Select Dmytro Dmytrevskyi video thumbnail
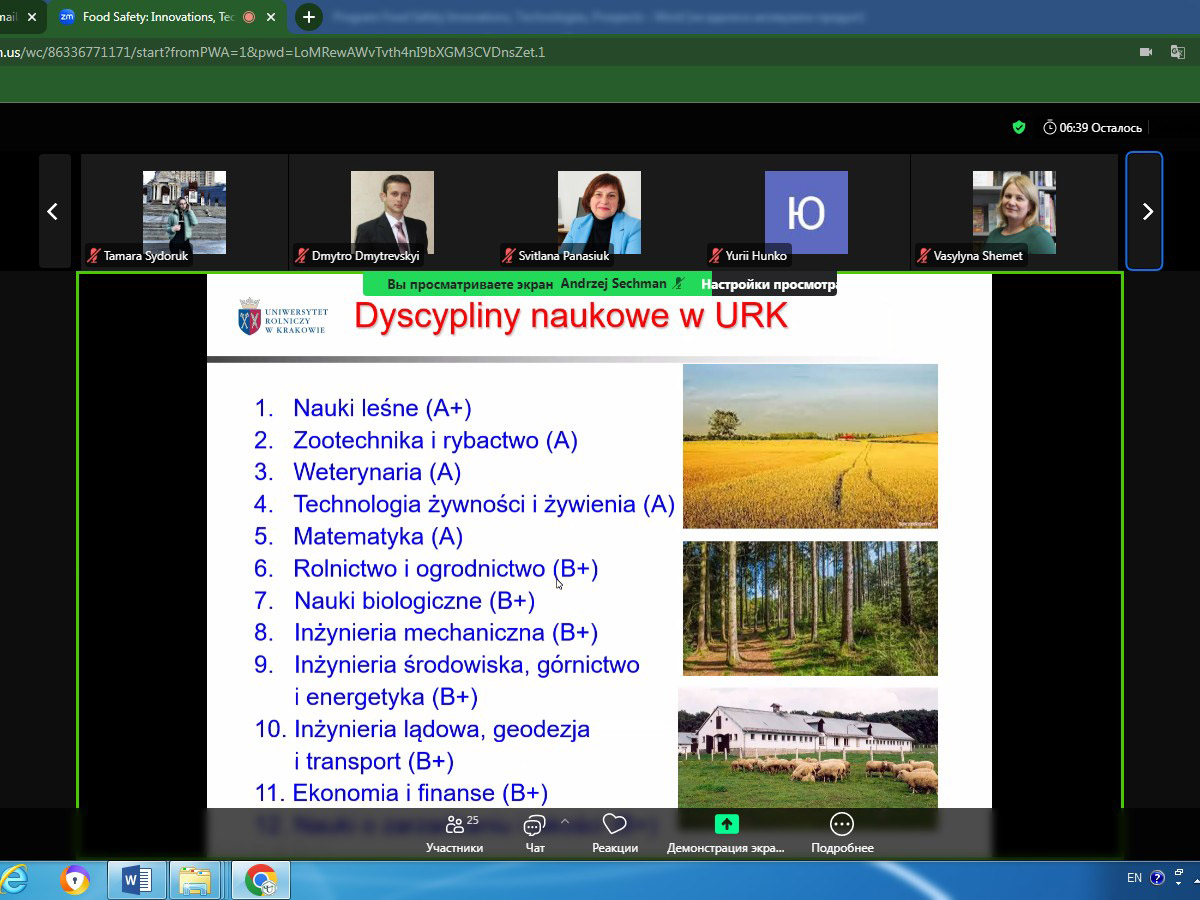Screen dimensions: 1200x900 [392, 212]
